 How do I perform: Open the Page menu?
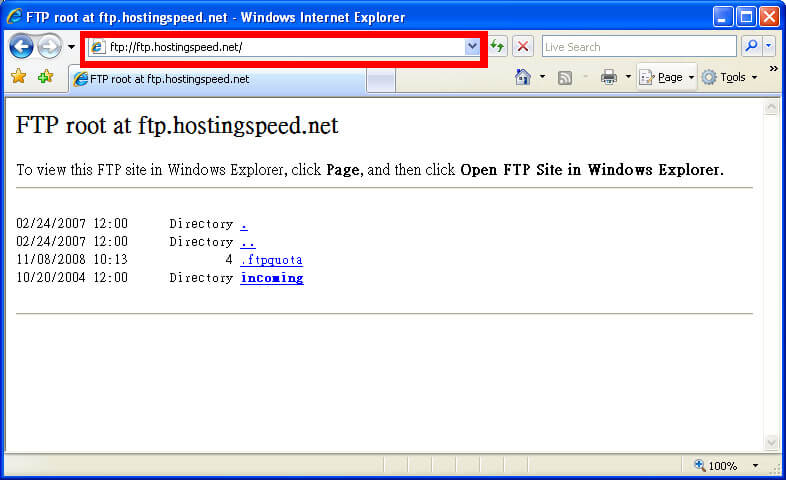point(667,77)
